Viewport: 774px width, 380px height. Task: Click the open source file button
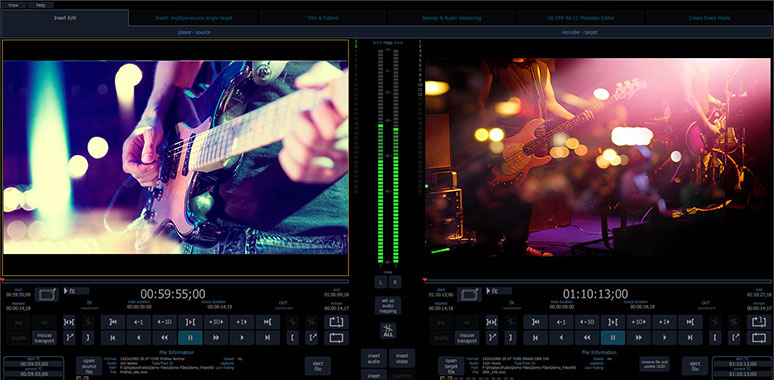point(89,365)
